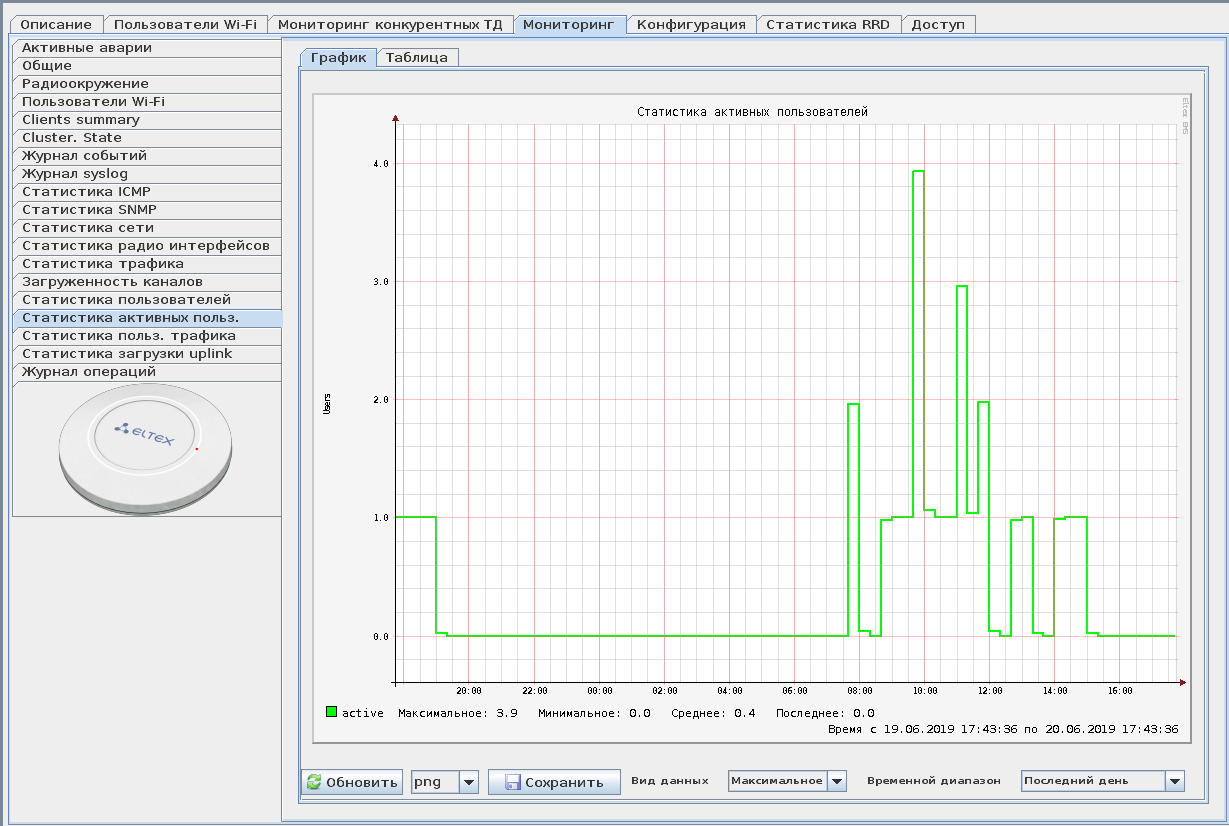Open the Конфигурация tab

(691, 24)
